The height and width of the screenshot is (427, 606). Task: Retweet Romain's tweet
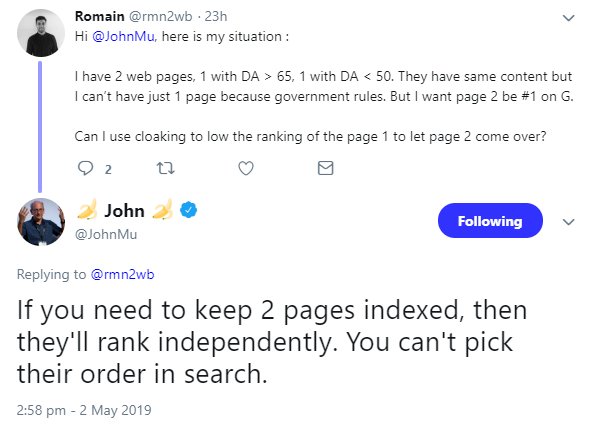pos(166,169)
